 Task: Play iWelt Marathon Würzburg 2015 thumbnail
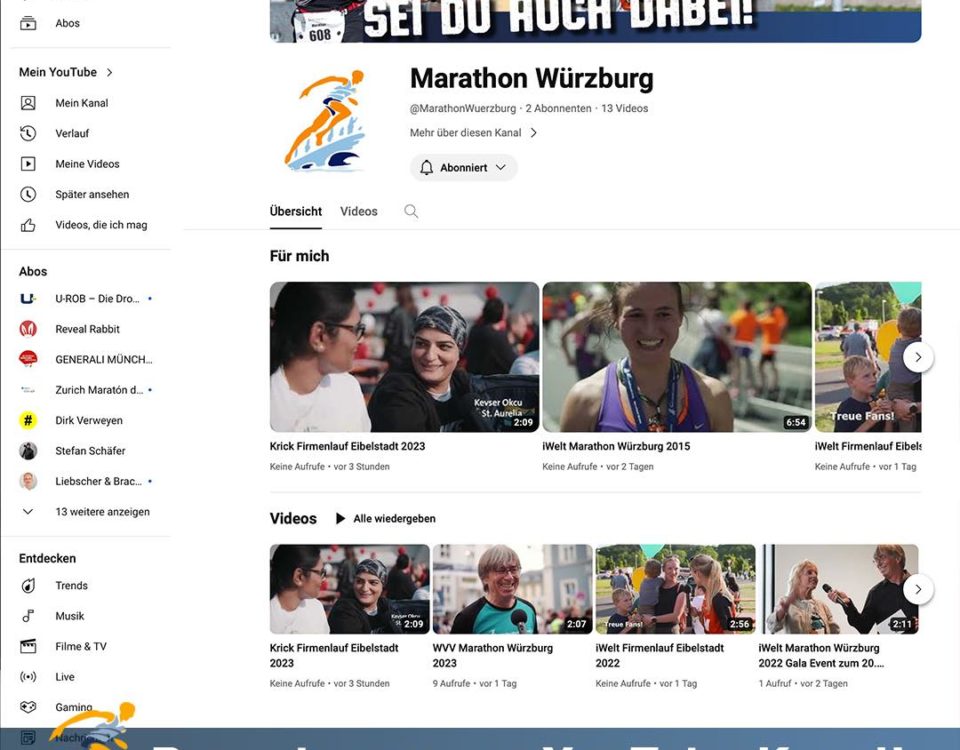pos(677,357)
